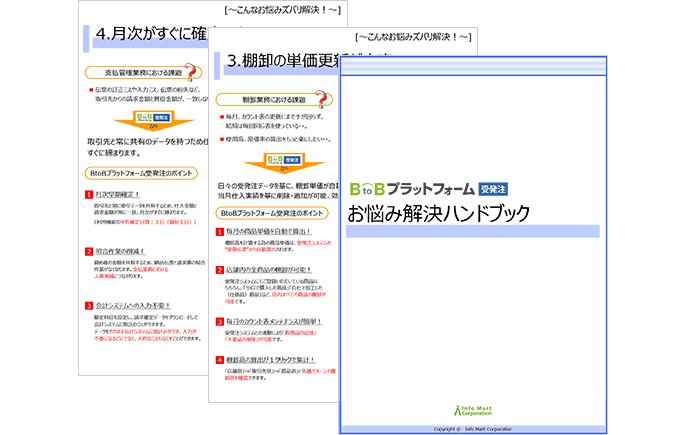Select the 支払管理業務における課題 label
Image resolution: width=686 pixels, height=435 pixels.
[143, 72]
